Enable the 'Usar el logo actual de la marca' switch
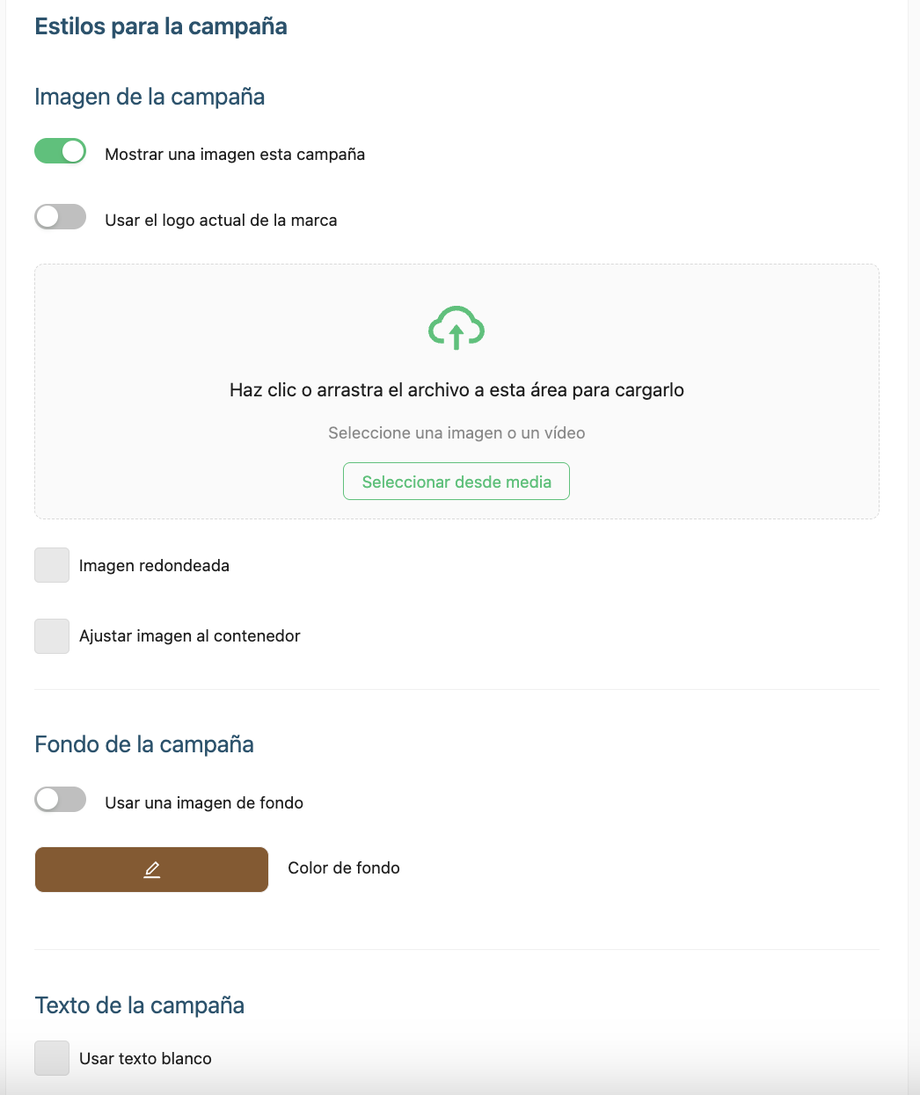Viewport: 920px width, 1095px height. point(60,217)
